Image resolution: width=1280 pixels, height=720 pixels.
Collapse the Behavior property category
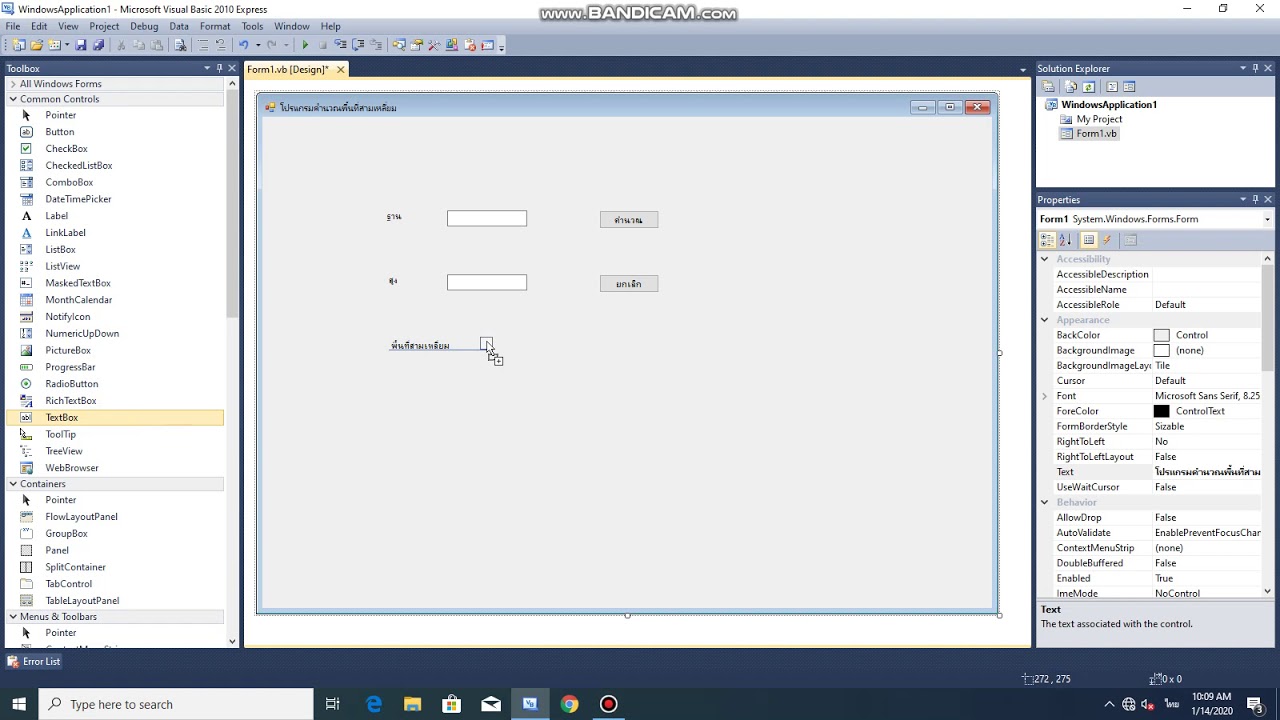(x=1044, y=502)
